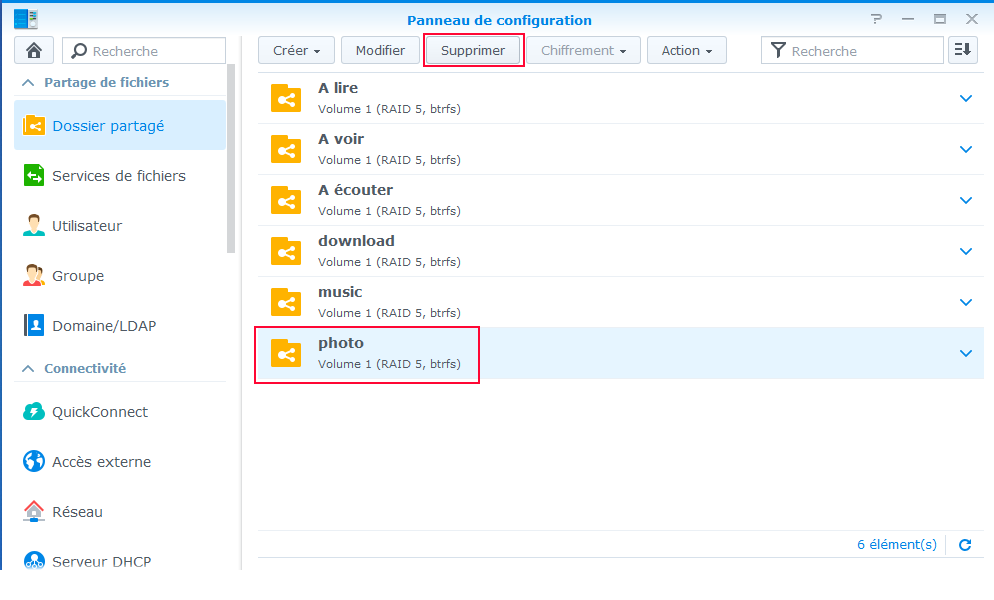The height and width of the screenshot is (600, 994).
Task: Select the music shared folder row
Action: tap(600, 302)
